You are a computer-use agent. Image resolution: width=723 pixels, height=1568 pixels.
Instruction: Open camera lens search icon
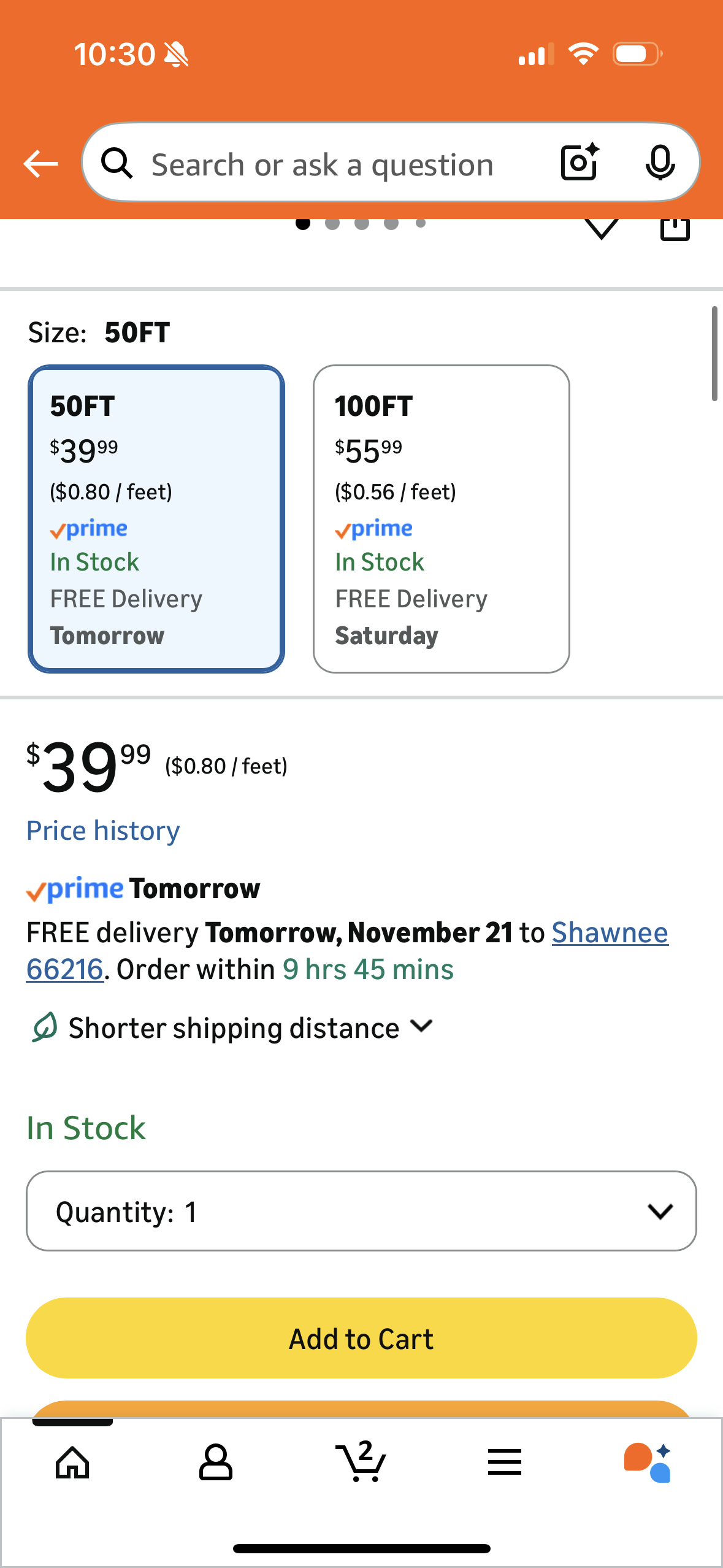(580, 163)
